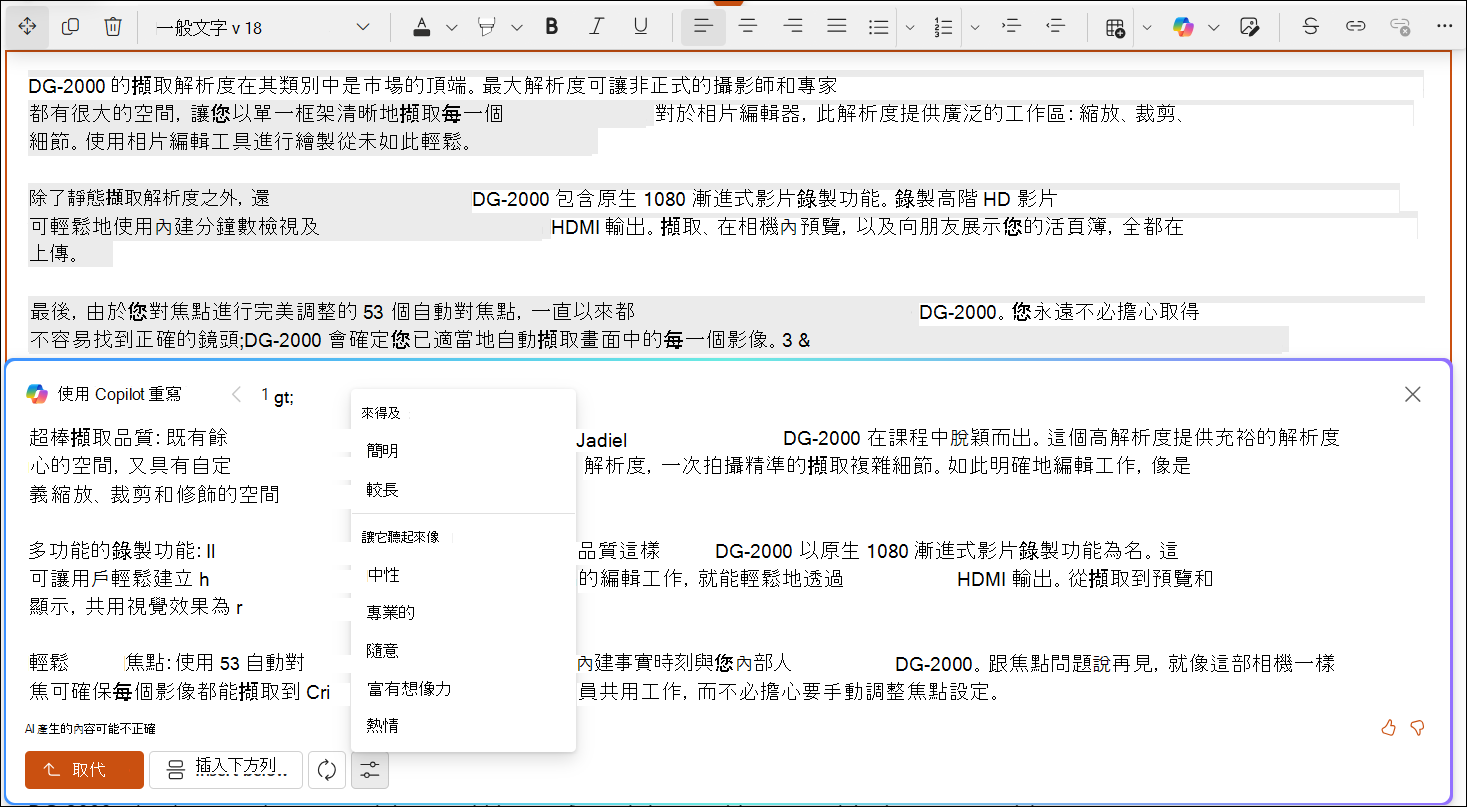Image resolution: width=1467 pixels, height=807 pixels.
Task: Click the AI 產生的內容可能不正確 notice
Action: tap(90, 729)
